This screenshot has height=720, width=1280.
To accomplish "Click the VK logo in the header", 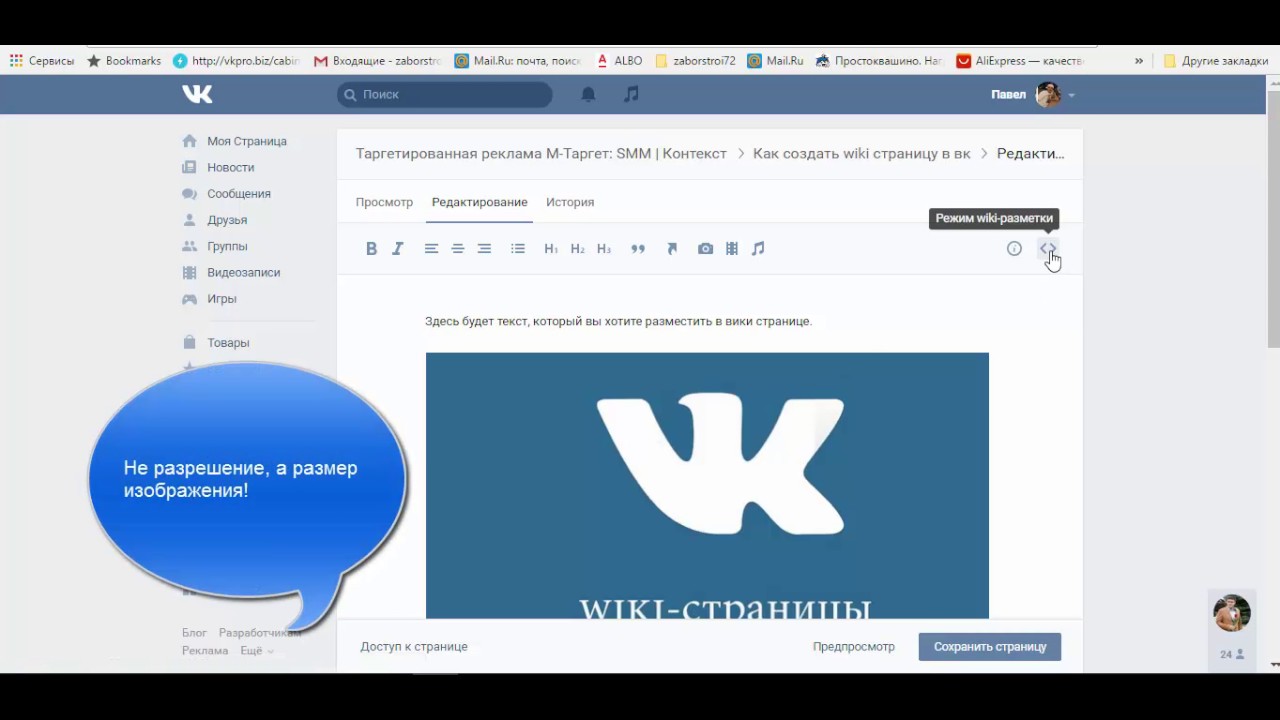I will tap(197, 94).
